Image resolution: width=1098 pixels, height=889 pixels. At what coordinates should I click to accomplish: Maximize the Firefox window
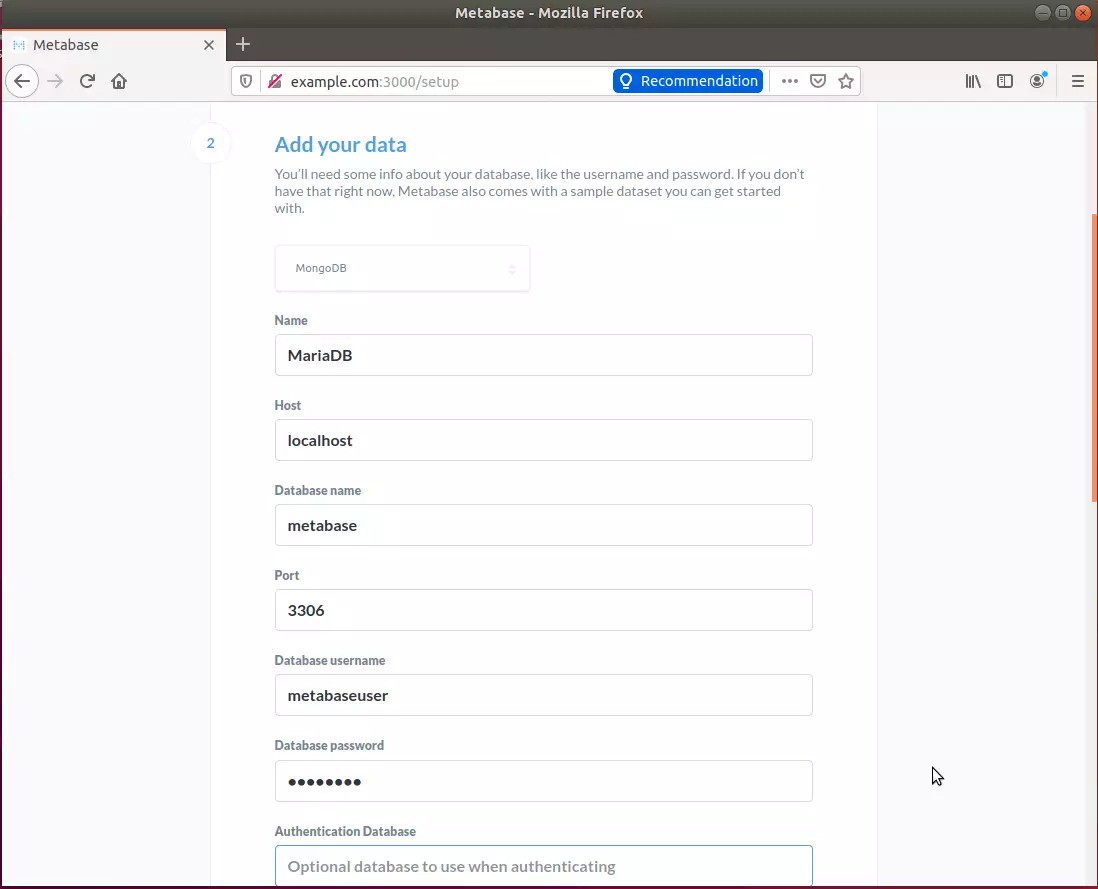[x=1062, y=13]
